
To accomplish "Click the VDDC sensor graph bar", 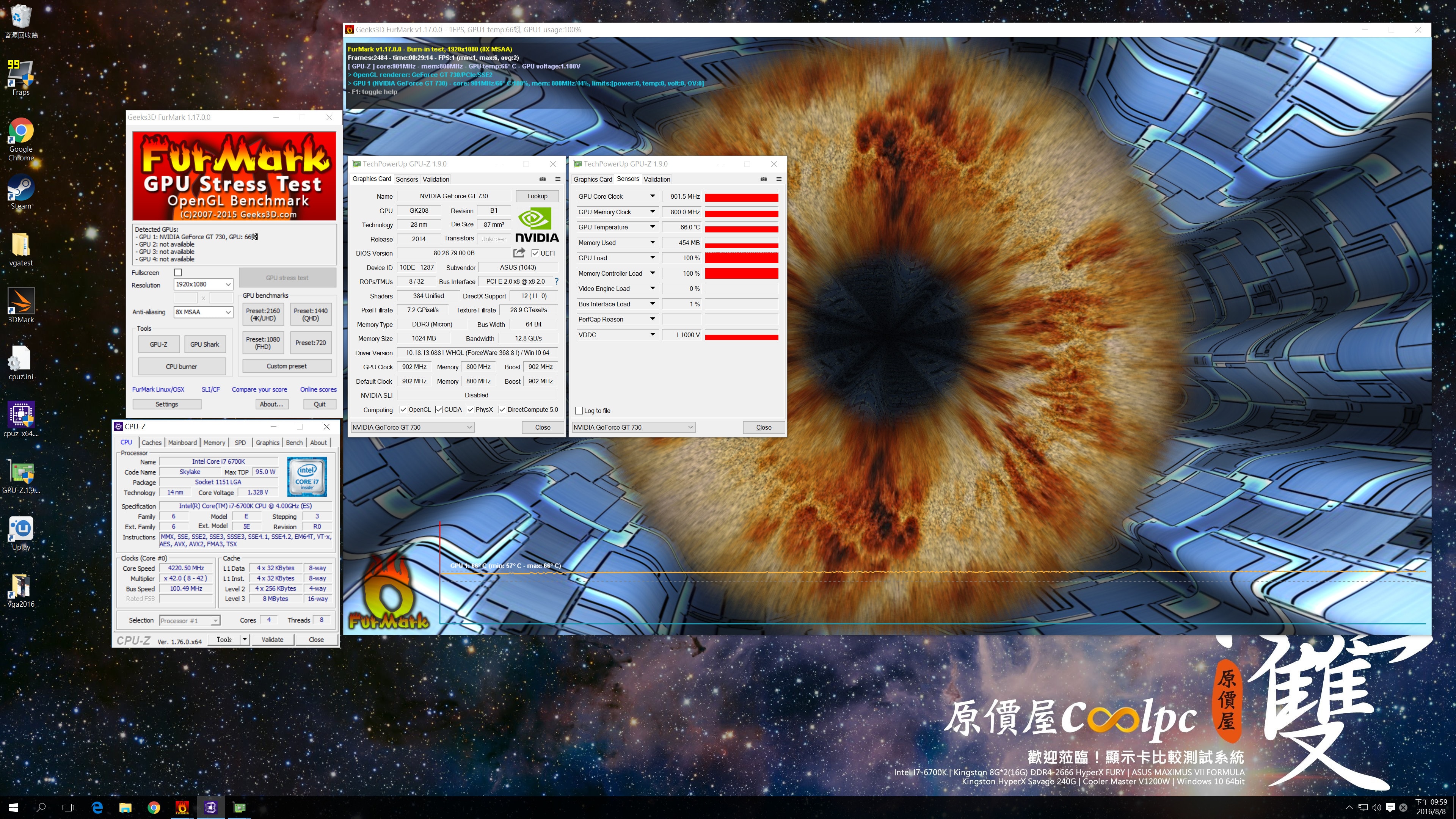I will (742, 335).
